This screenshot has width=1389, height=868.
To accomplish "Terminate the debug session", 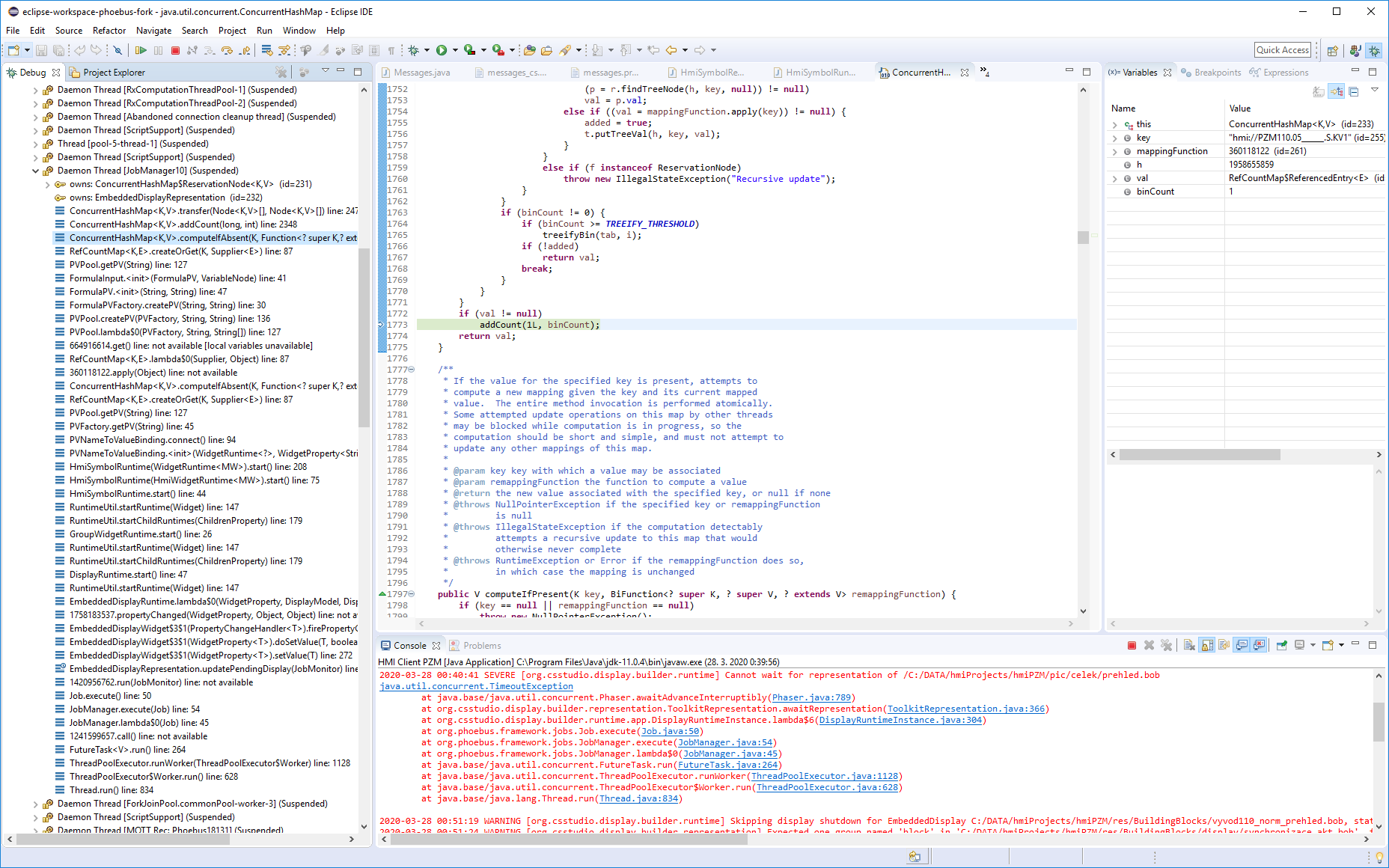I will point(175,50).
